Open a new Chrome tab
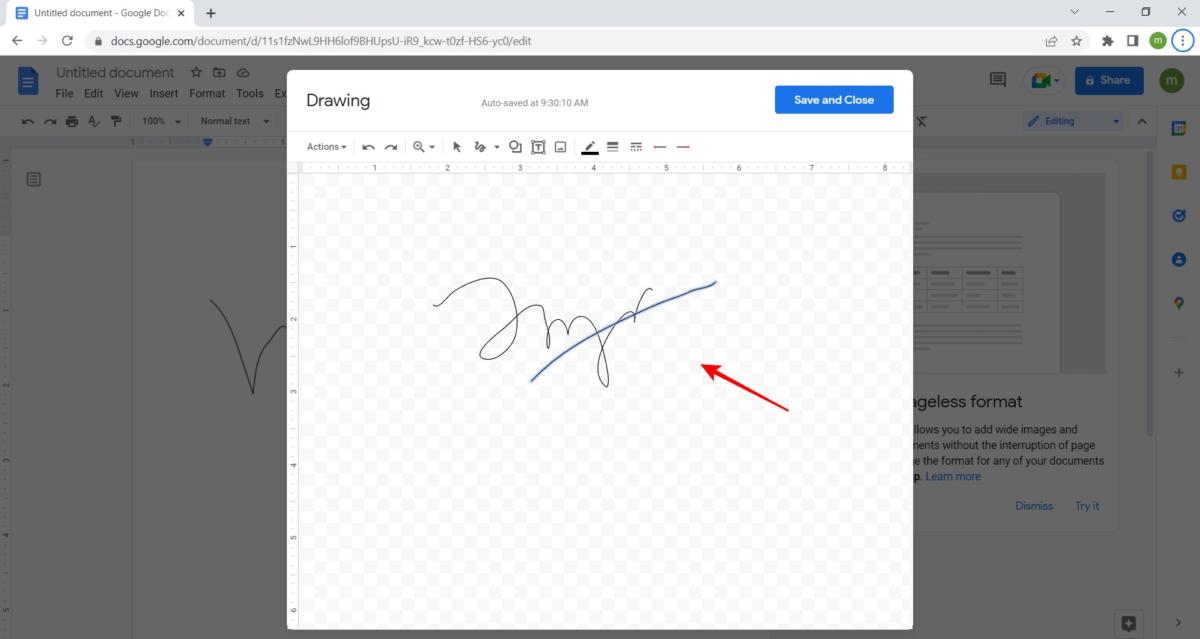1200x639 pixels. coord(211,13)
